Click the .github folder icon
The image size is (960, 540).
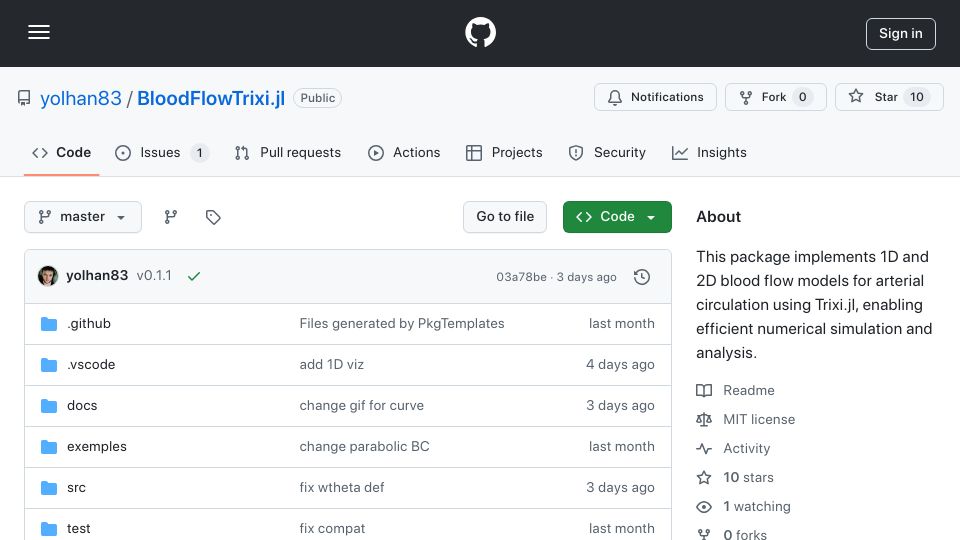[49, 324]
